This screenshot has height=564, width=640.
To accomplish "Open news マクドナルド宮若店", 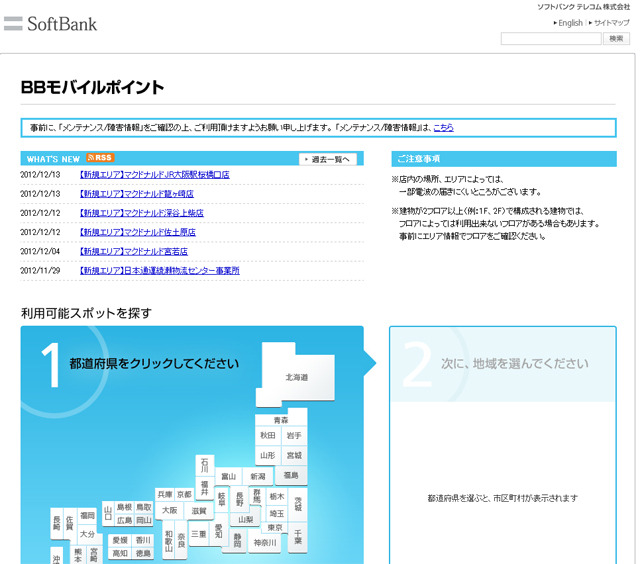I will point(134,251).
